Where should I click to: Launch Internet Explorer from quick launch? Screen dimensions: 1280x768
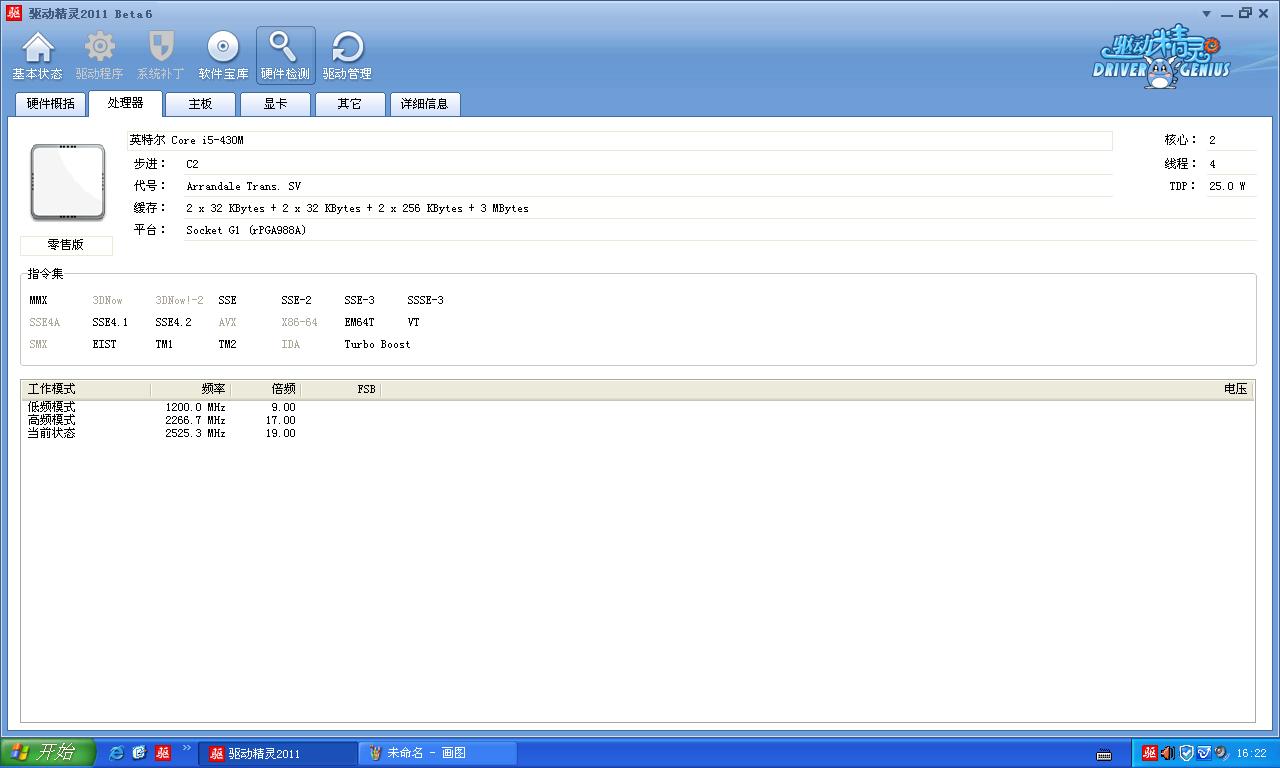tap(116, 753)
